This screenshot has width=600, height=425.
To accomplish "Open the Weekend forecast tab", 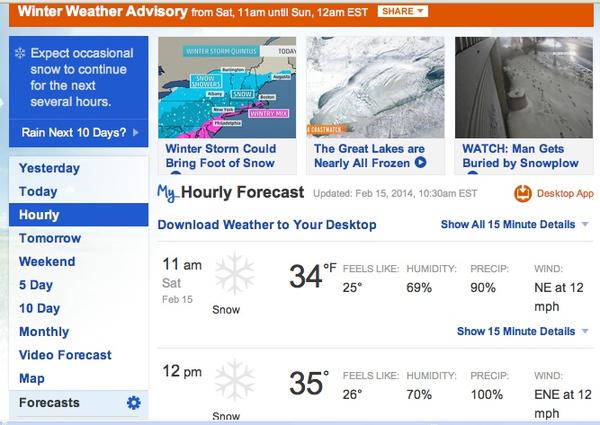I will [x=46, y=261].
